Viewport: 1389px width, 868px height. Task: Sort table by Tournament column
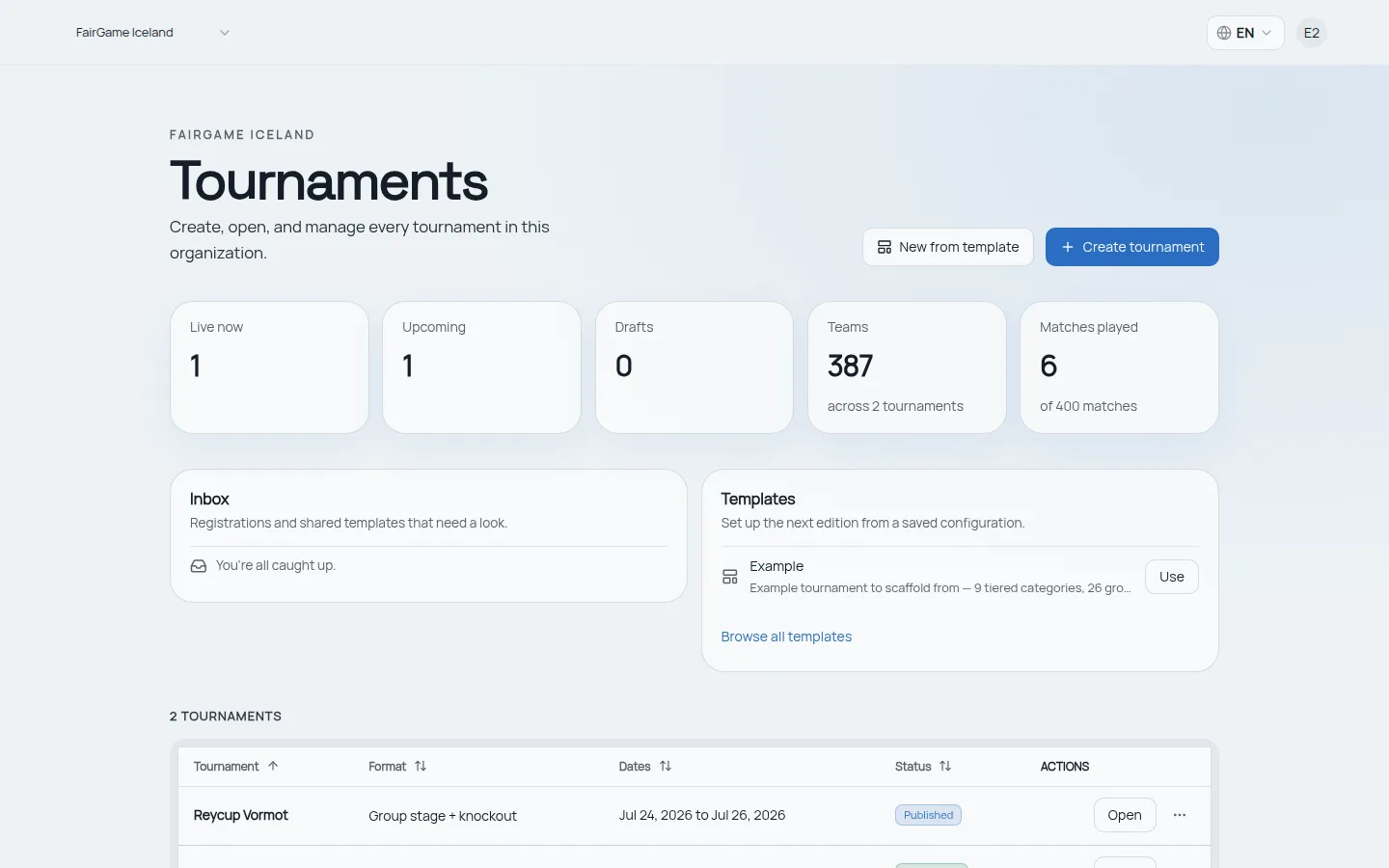pos(235,767)
